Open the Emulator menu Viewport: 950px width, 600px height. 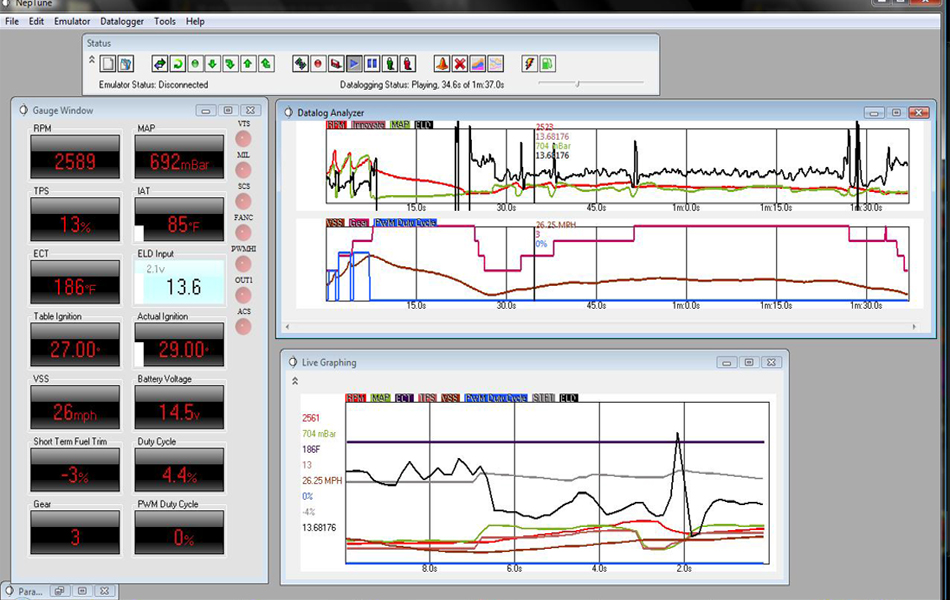(72, 21)
